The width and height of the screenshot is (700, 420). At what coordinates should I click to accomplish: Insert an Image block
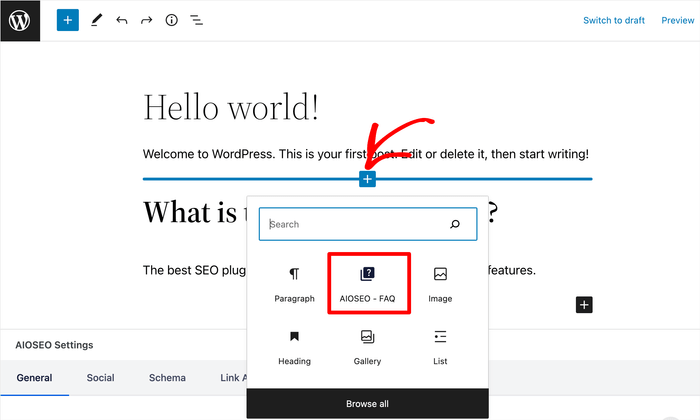[440, 284]
